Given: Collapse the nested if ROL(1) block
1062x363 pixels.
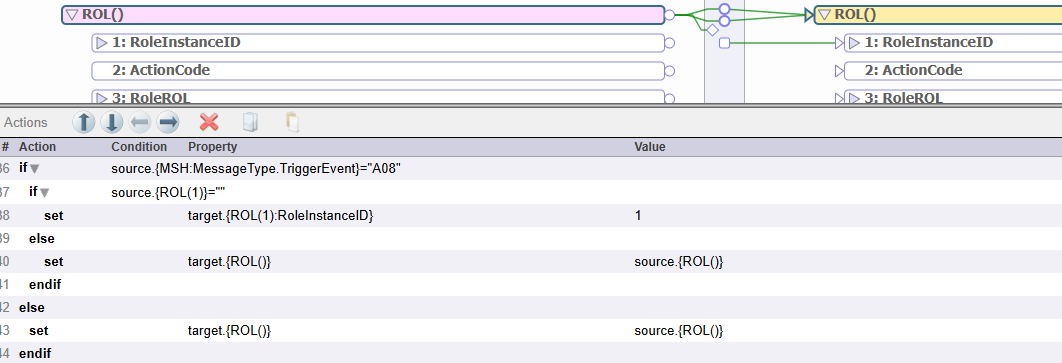Looking at the screenshot, I should [x=45, y=192].
